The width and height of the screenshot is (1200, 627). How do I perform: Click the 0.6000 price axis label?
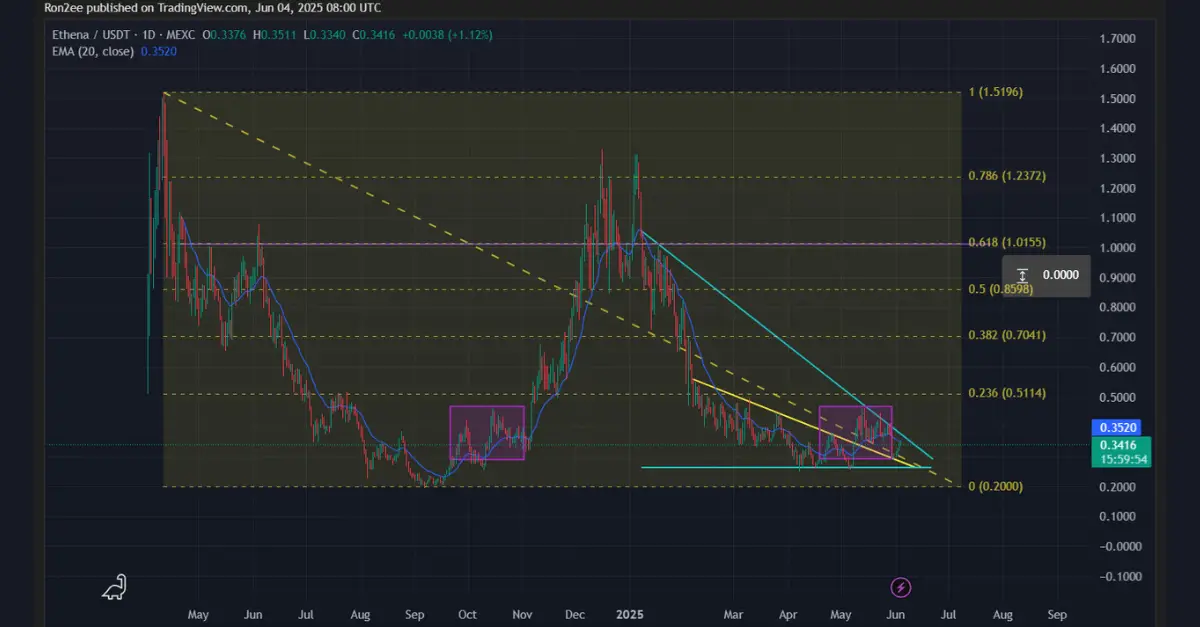pos(1116,368)
